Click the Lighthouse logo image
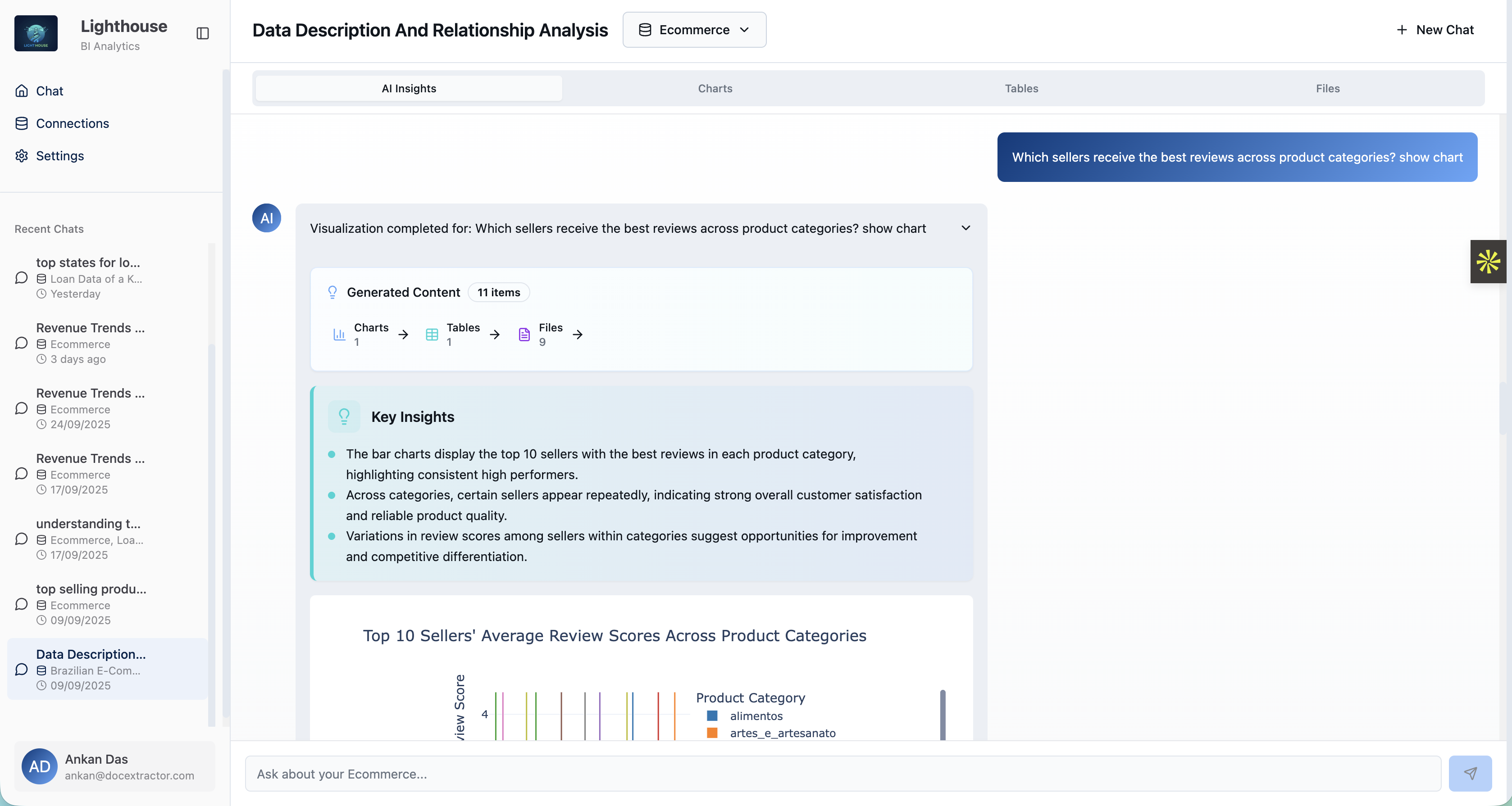This screenshot has height=806, width=1512. 36,33
